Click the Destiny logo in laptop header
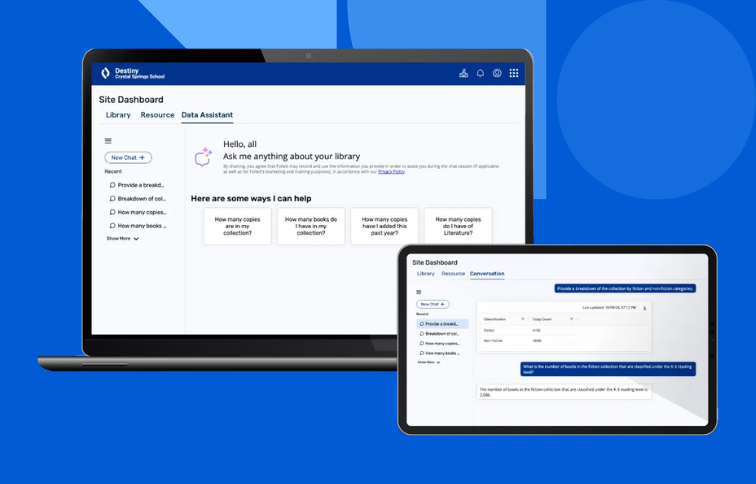 click(x=106, y=74)
